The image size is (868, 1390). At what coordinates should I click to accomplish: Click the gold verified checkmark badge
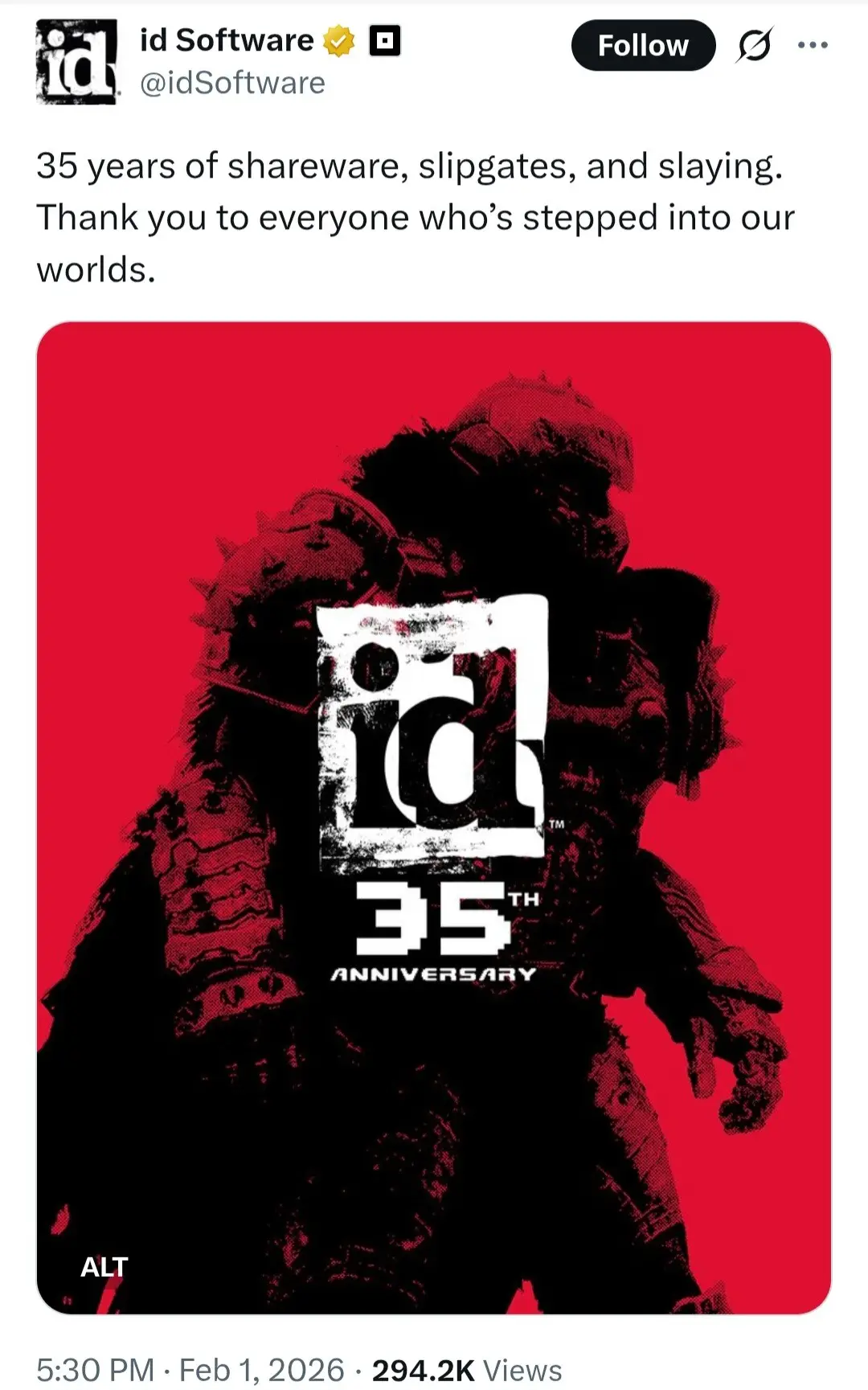(x=339, y=41)
